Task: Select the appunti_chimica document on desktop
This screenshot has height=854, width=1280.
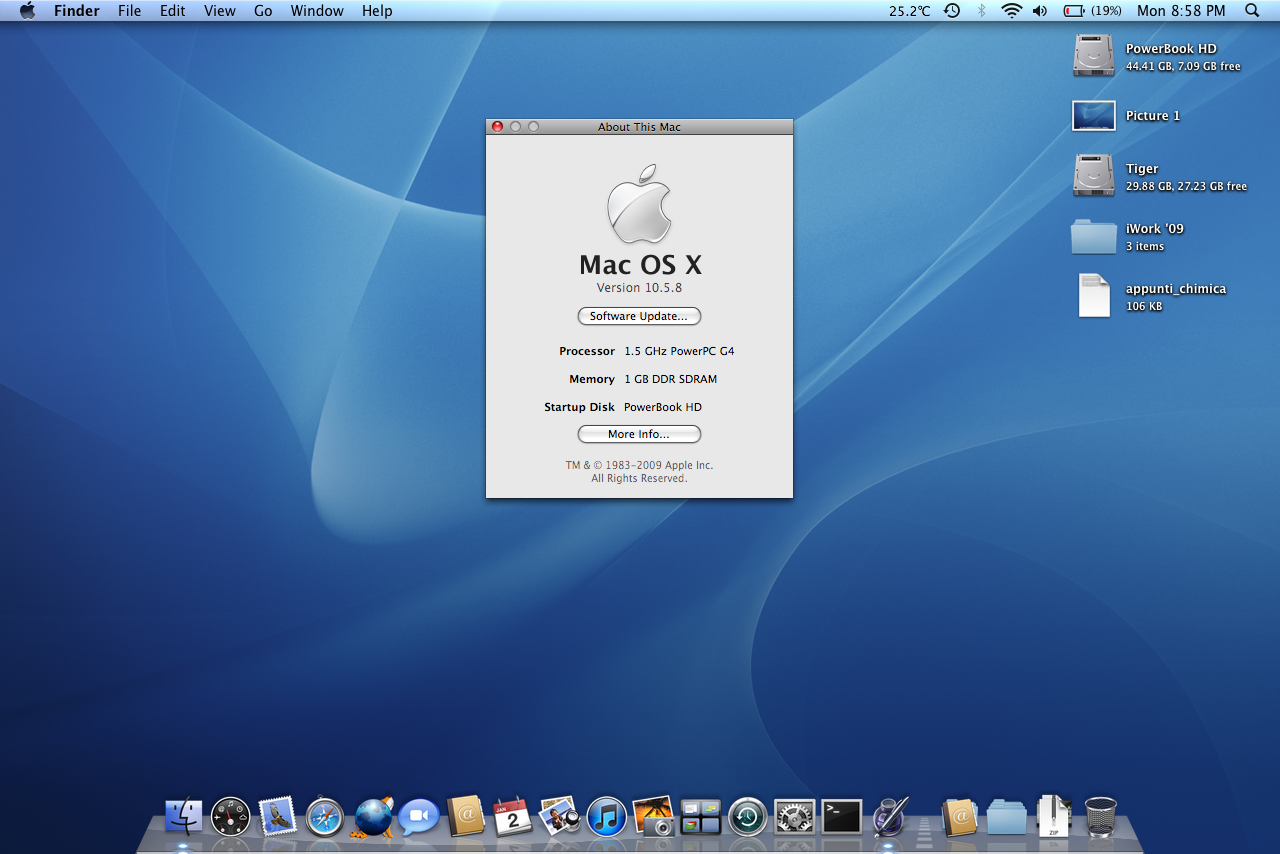Action: click(1094, 296)
